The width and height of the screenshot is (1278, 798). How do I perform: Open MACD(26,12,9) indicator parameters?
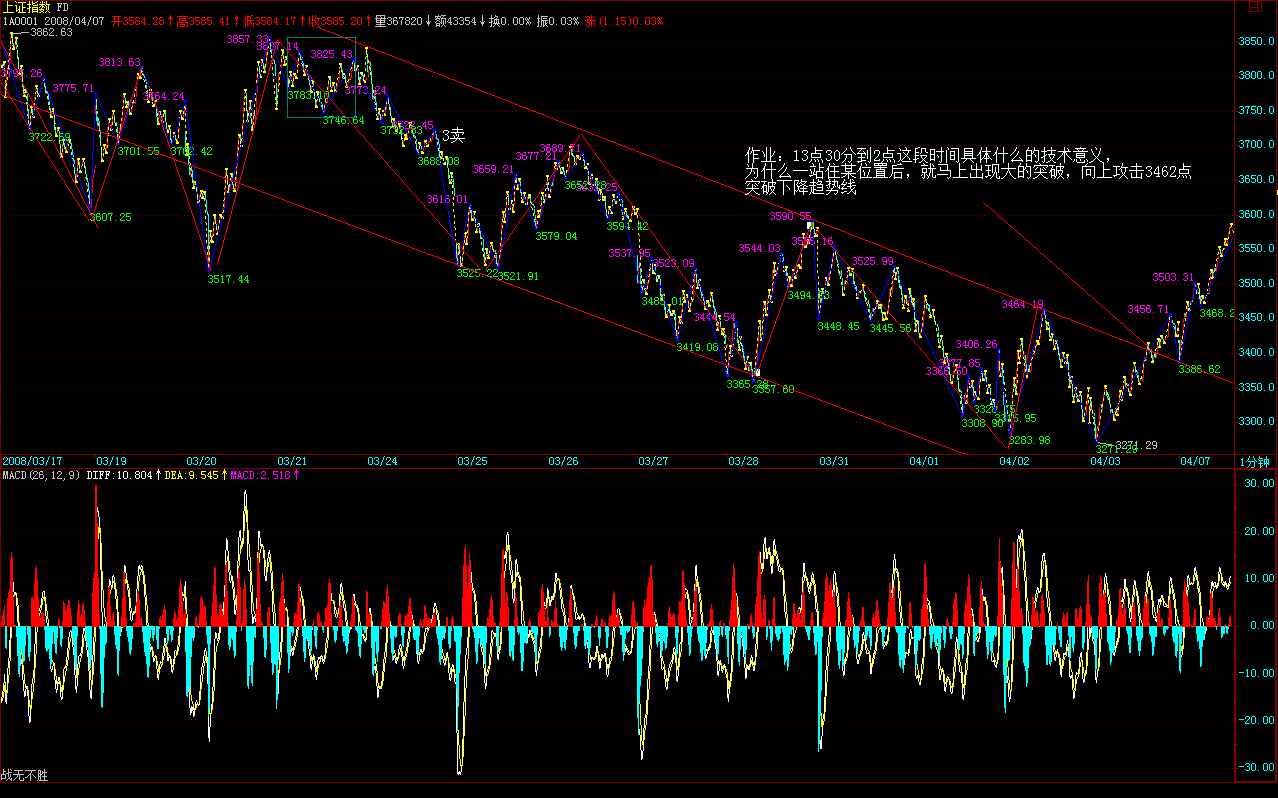(x=40, y=475)
